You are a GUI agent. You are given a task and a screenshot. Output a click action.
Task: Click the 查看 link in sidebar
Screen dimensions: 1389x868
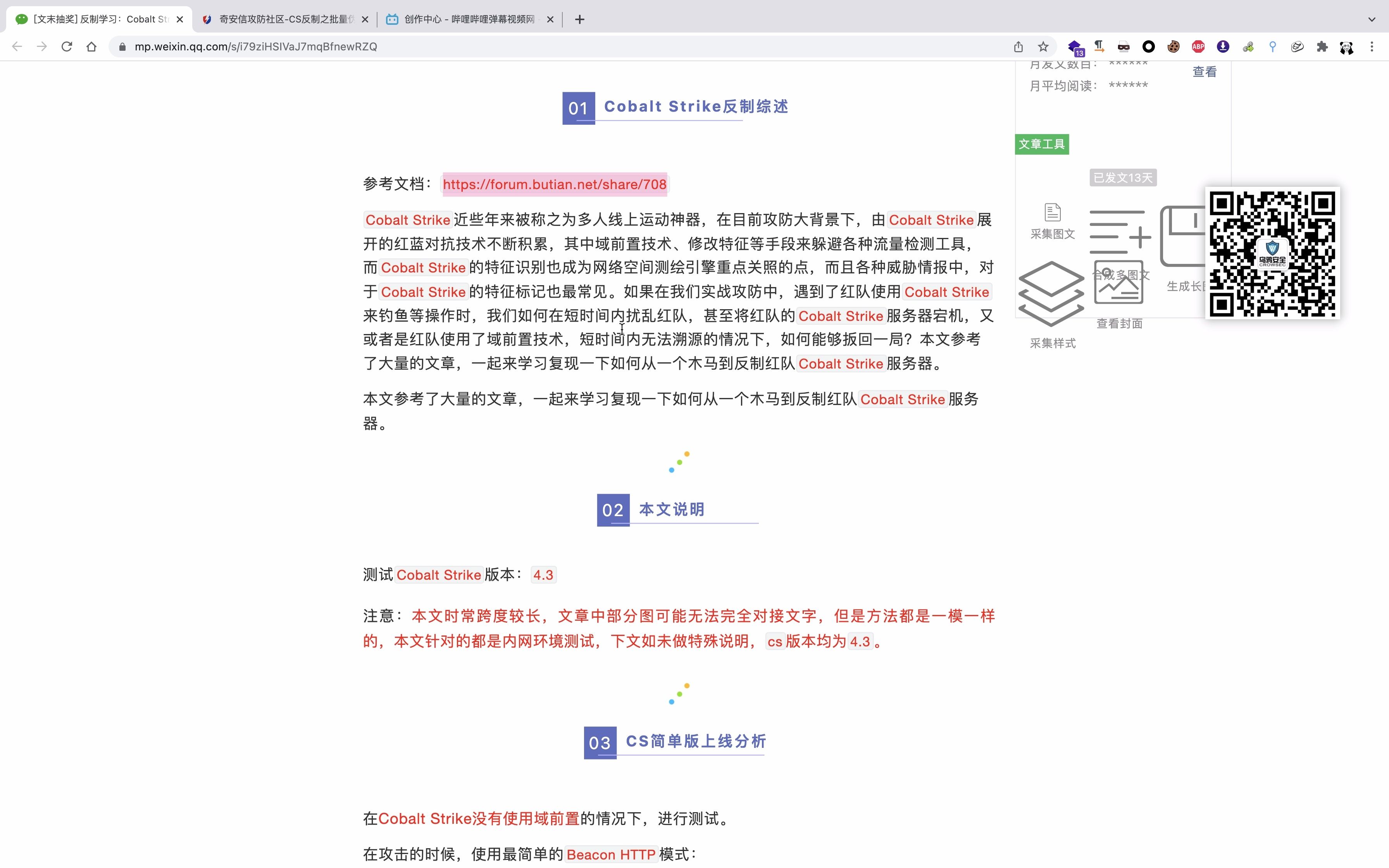click(x=1204, y=72)
